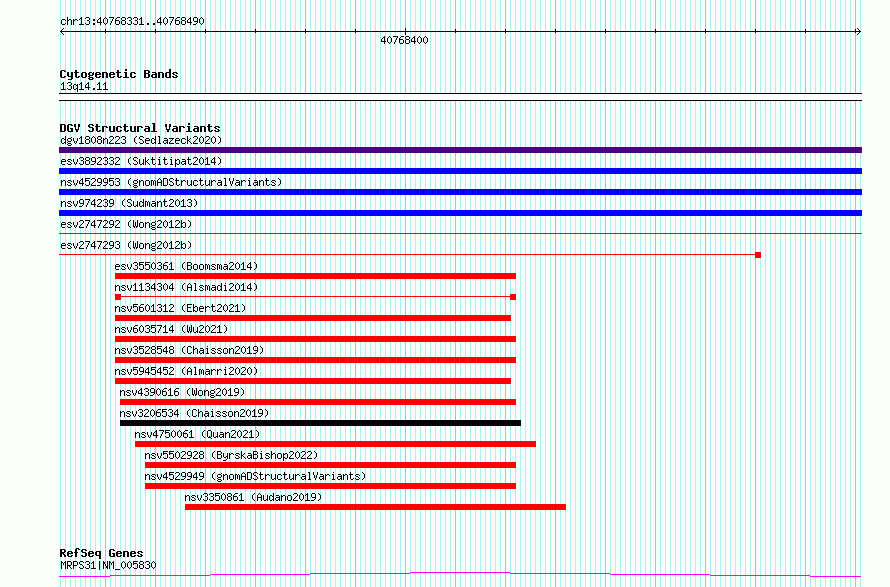Click the black bar under nsv3206534

pos(321,423)
